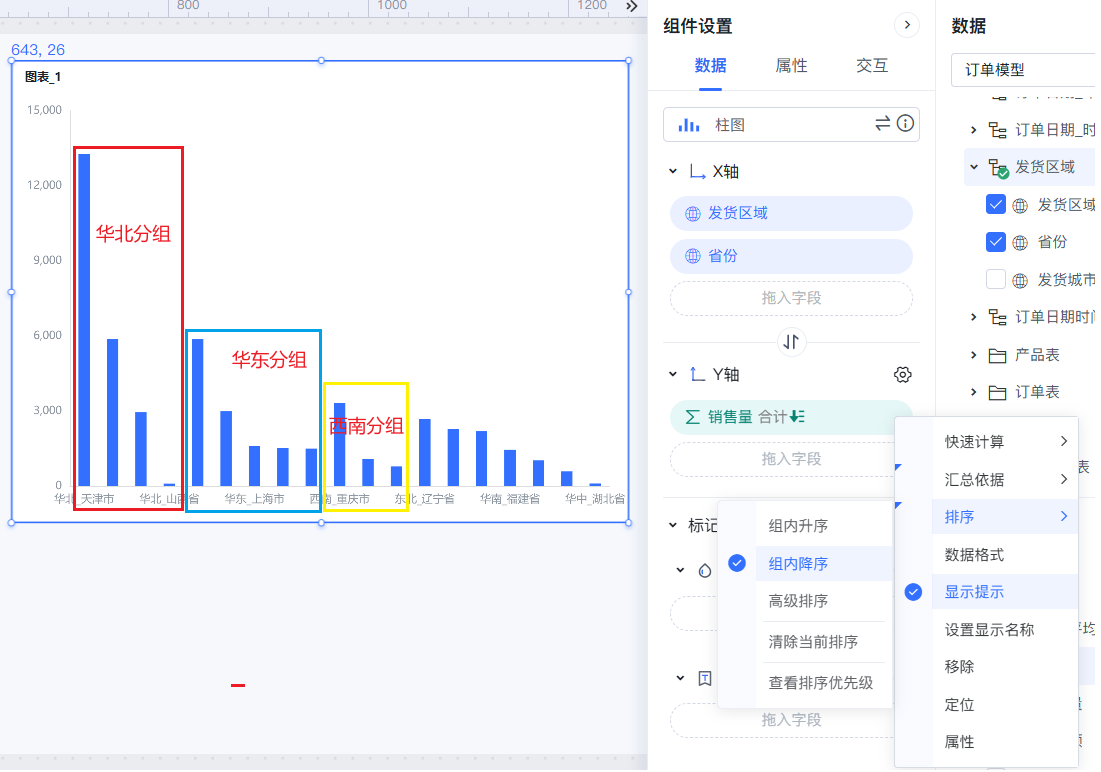Click the 排序 context menu item
1101x772 pixels.
pos(1005,517)
